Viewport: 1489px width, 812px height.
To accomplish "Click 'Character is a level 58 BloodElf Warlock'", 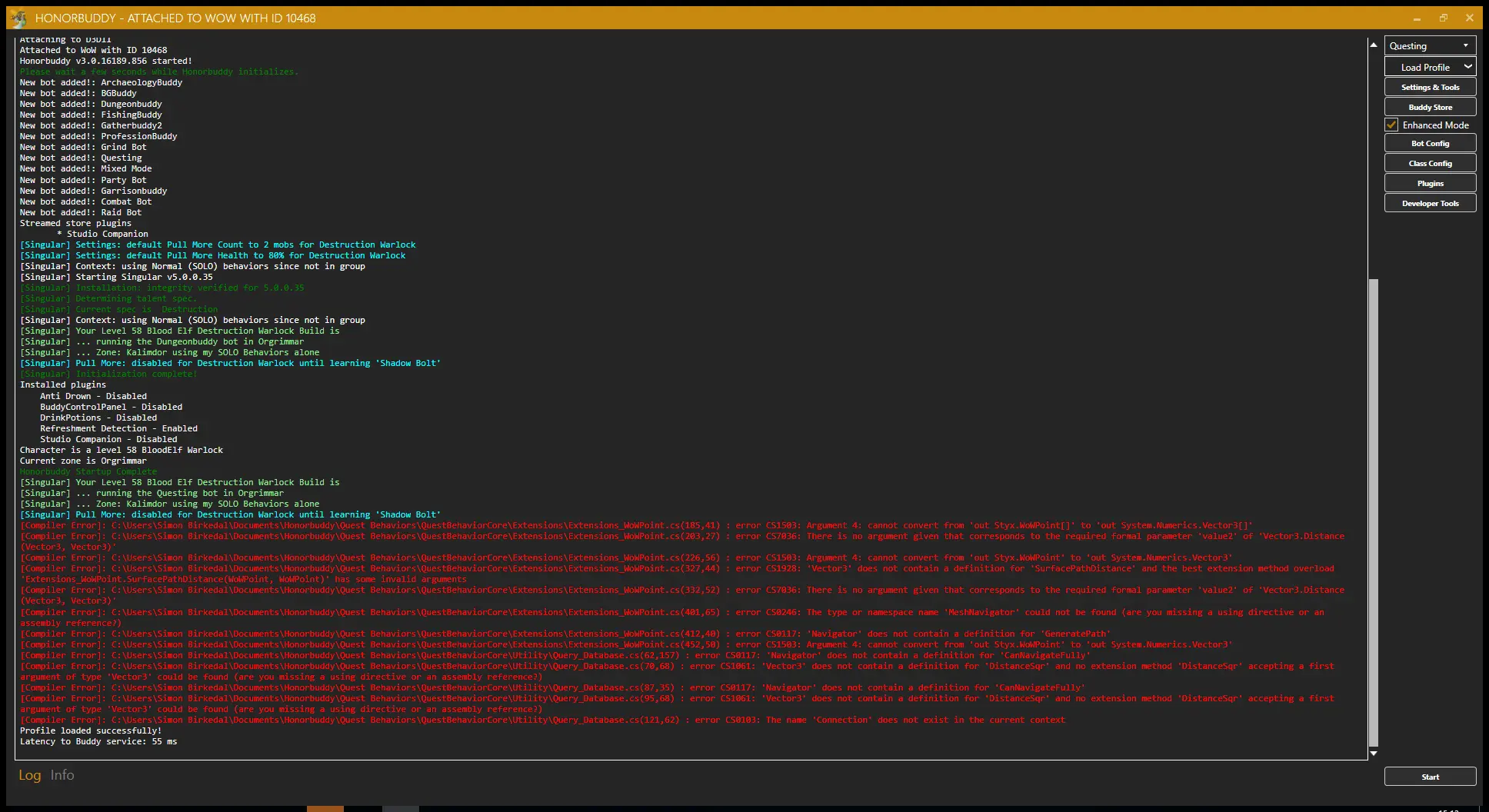I will [122, 450].
